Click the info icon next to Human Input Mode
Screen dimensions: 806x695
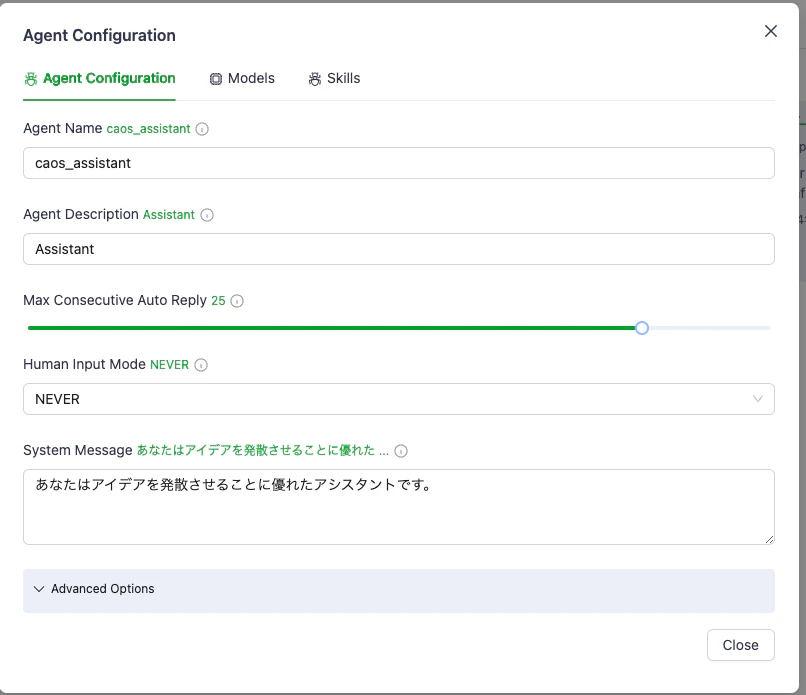tap(201, 365)
